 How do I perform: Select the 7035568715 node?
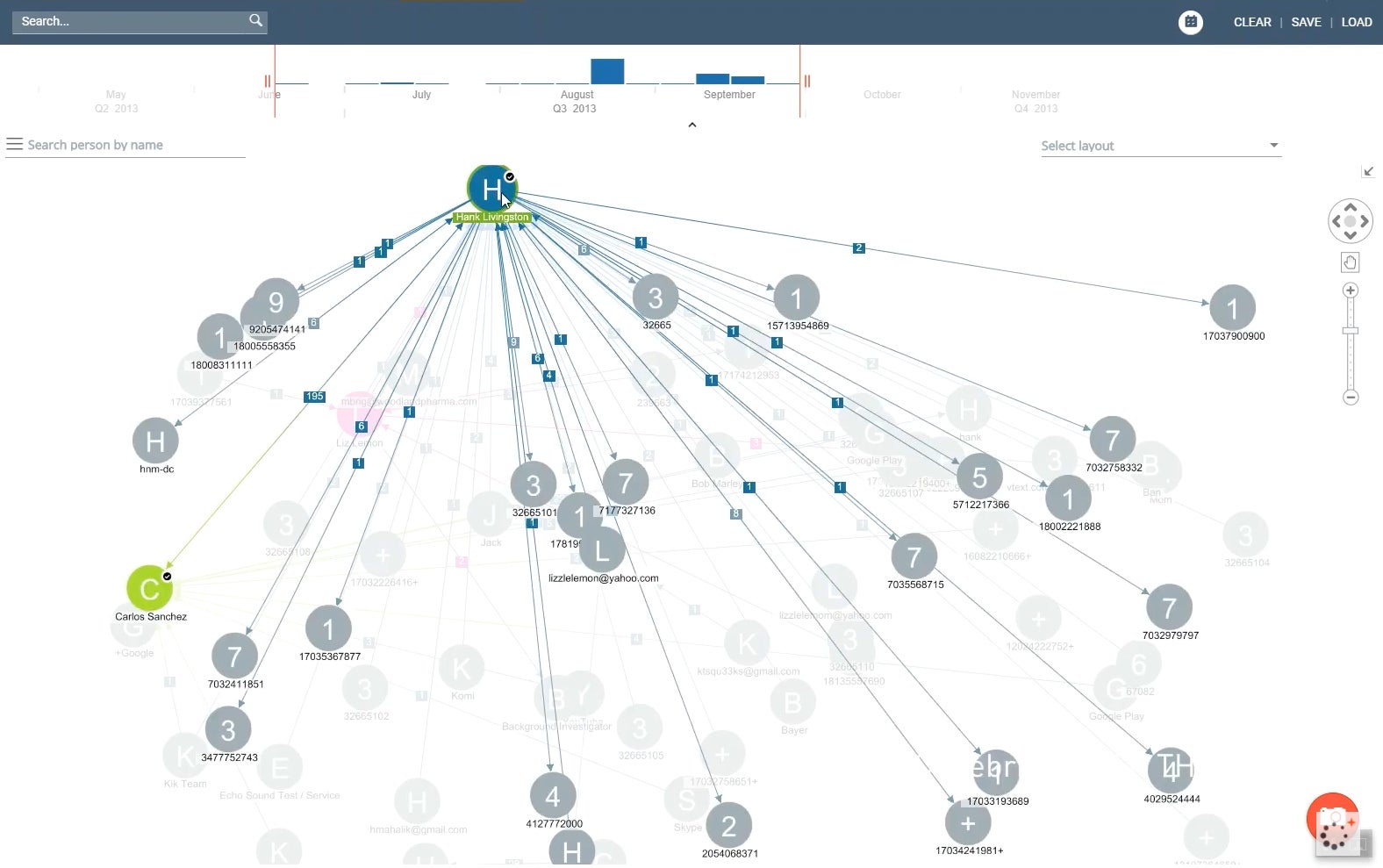pos(914,556)
